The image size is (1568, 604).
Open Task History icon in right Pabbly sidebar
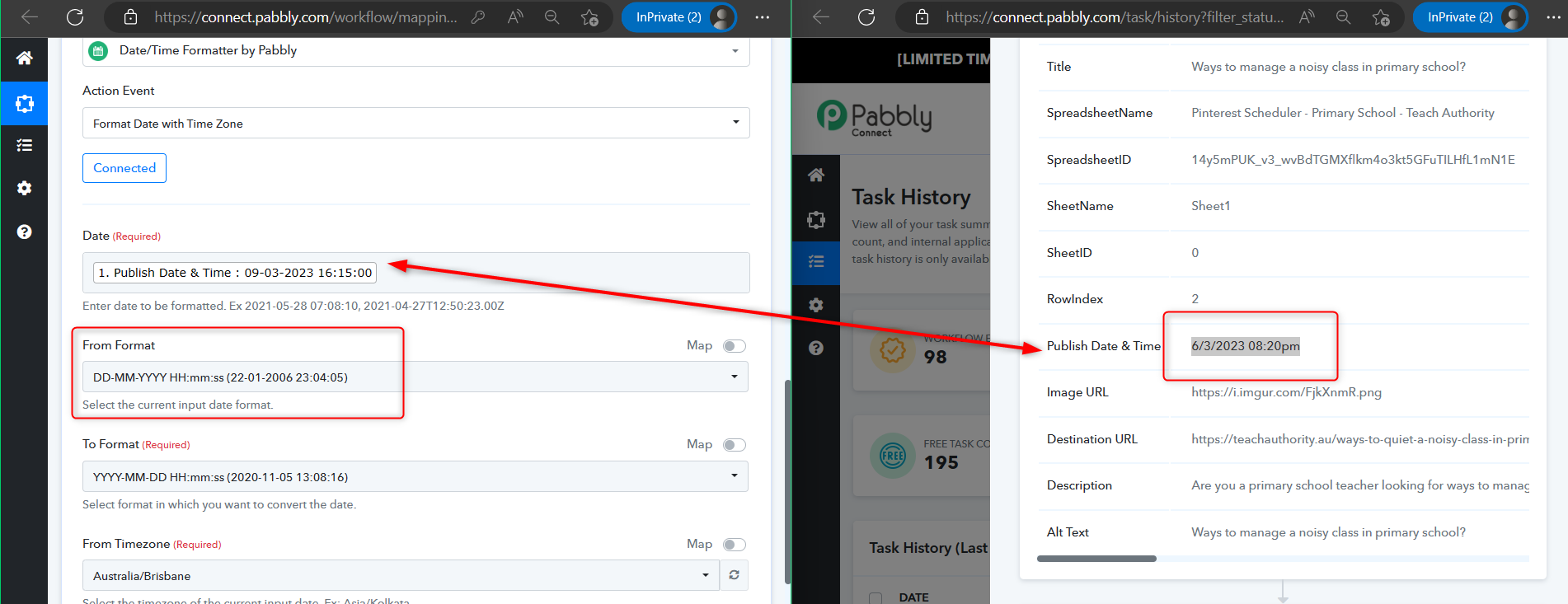(x=816, y=262)
